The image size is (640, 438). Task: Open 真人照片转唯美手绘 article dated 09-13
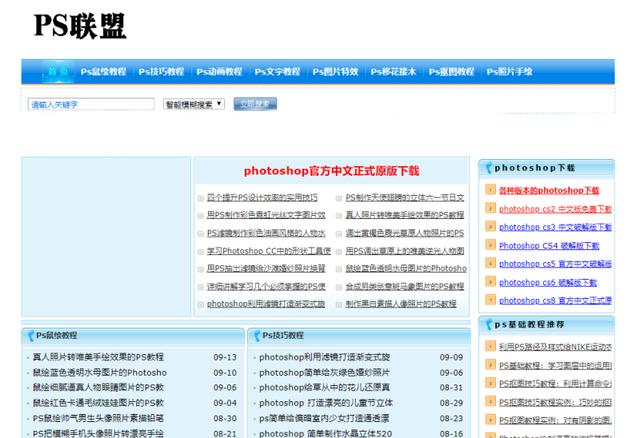pos(98,357)
